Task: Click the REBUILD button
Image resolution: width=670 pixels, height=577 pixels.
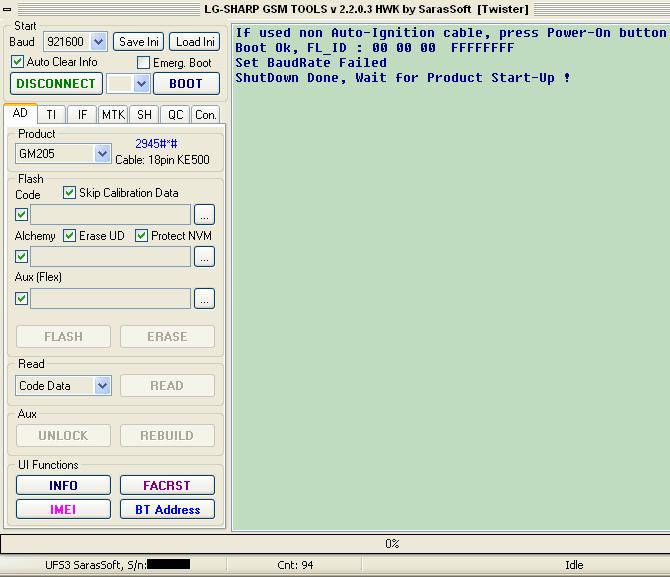Action: coord(167,436)
